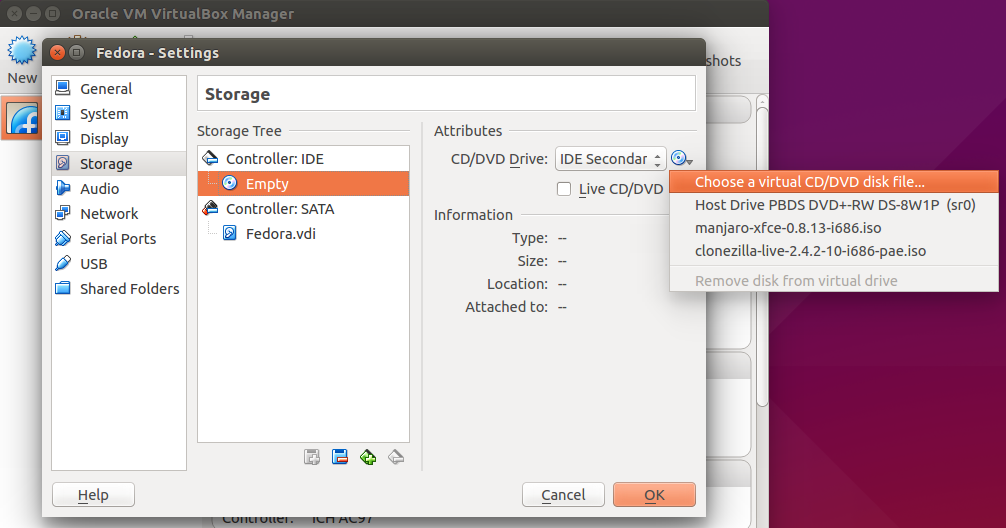Open Network settings category
The width and height of the screenshot is (1006, 528).
click(x=119, y=214)
